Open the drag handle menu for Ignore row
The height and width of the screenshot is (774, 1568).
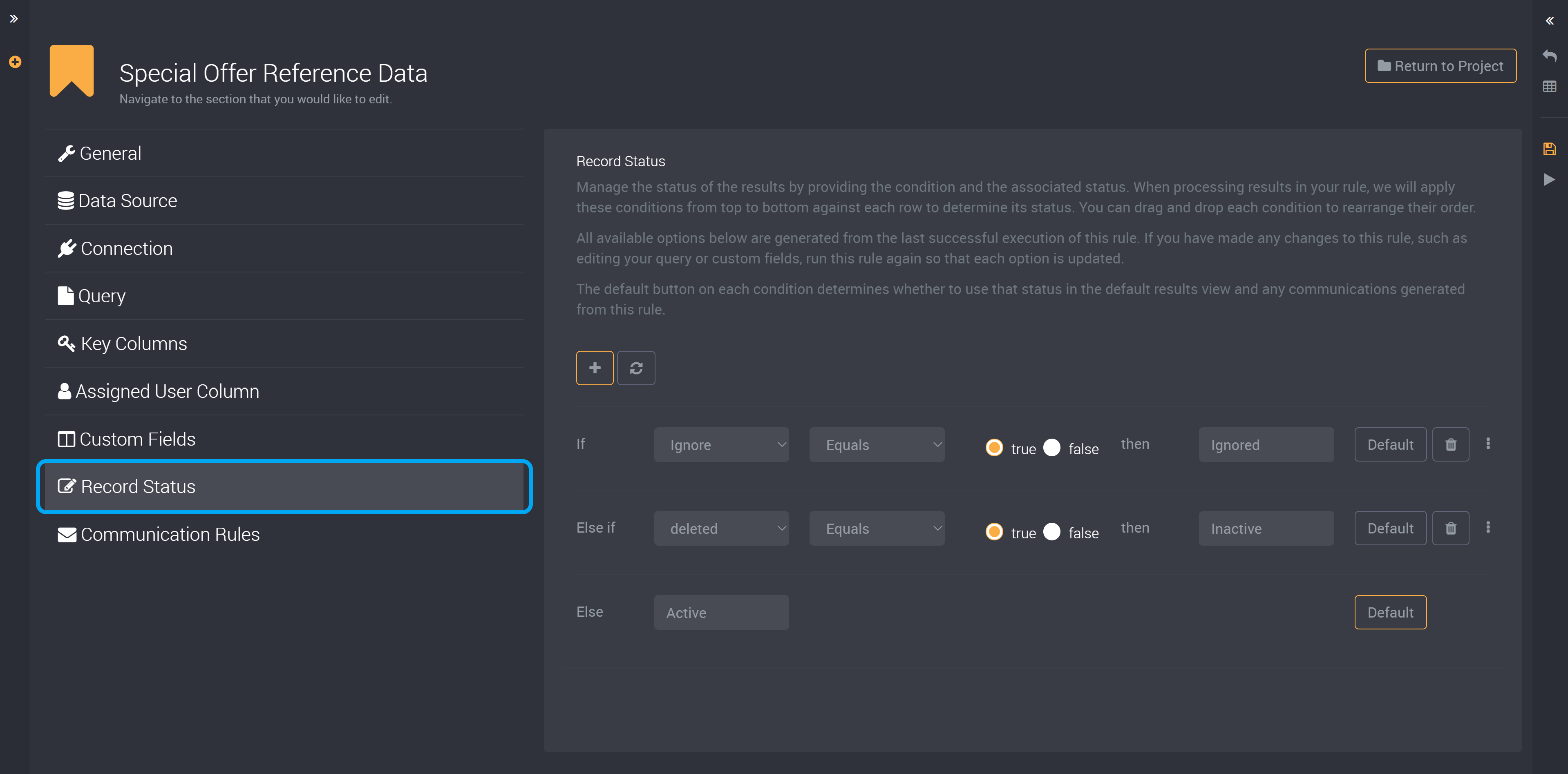point(1488,444)
